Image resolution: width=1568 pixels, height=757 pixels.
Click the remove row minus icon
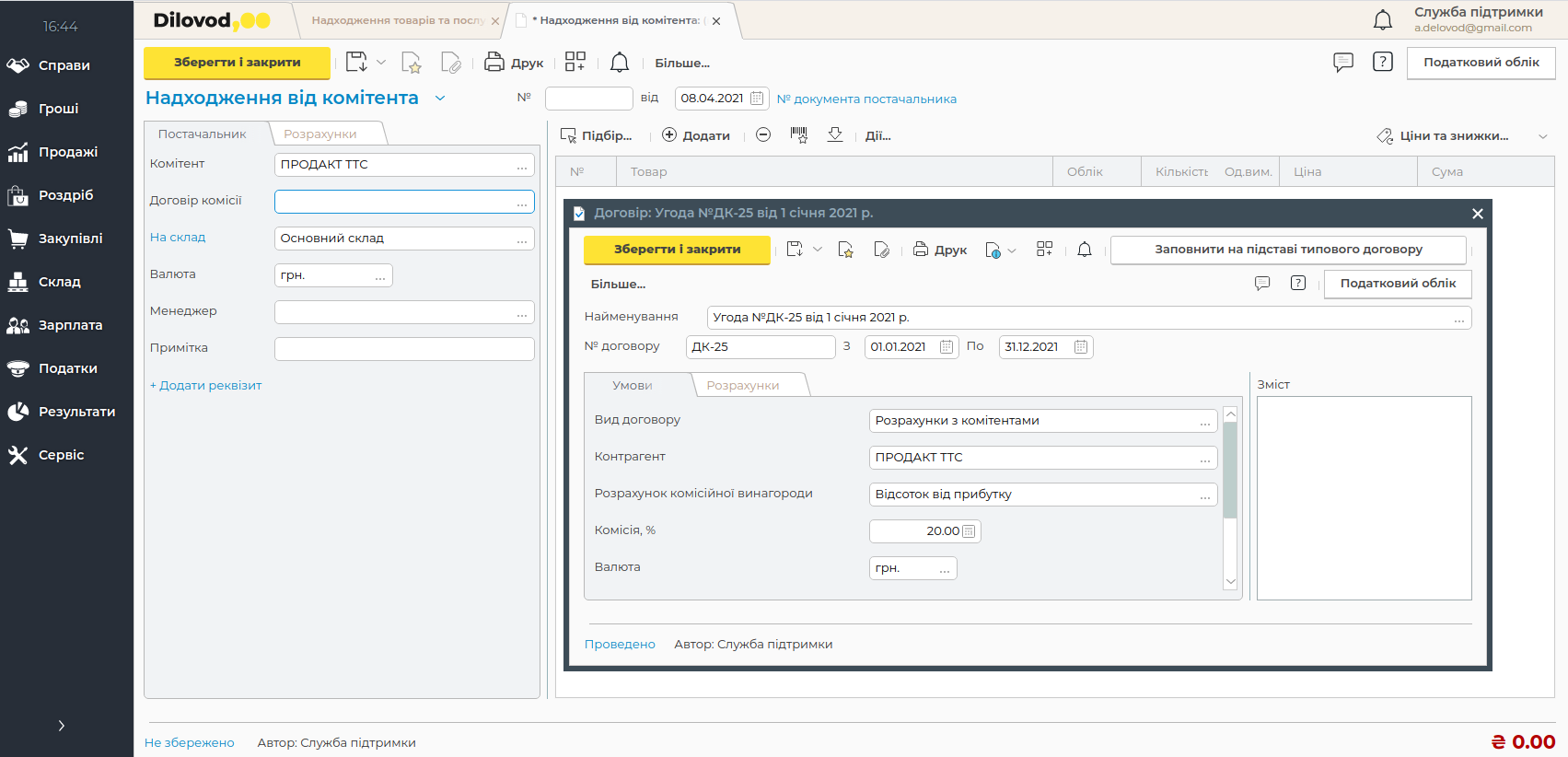click(x=763, y=135)
